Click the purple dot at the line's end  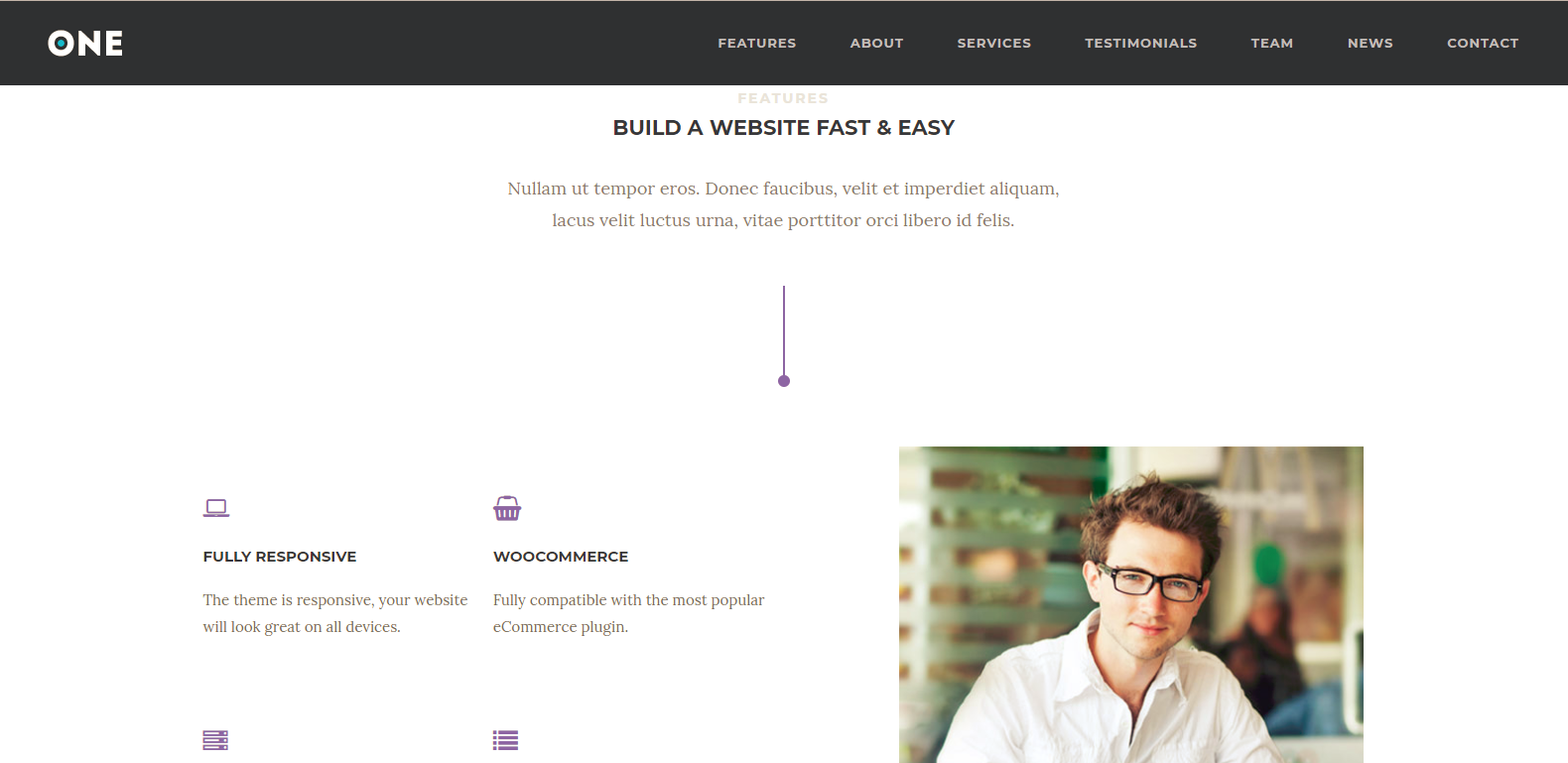[784, 381]
